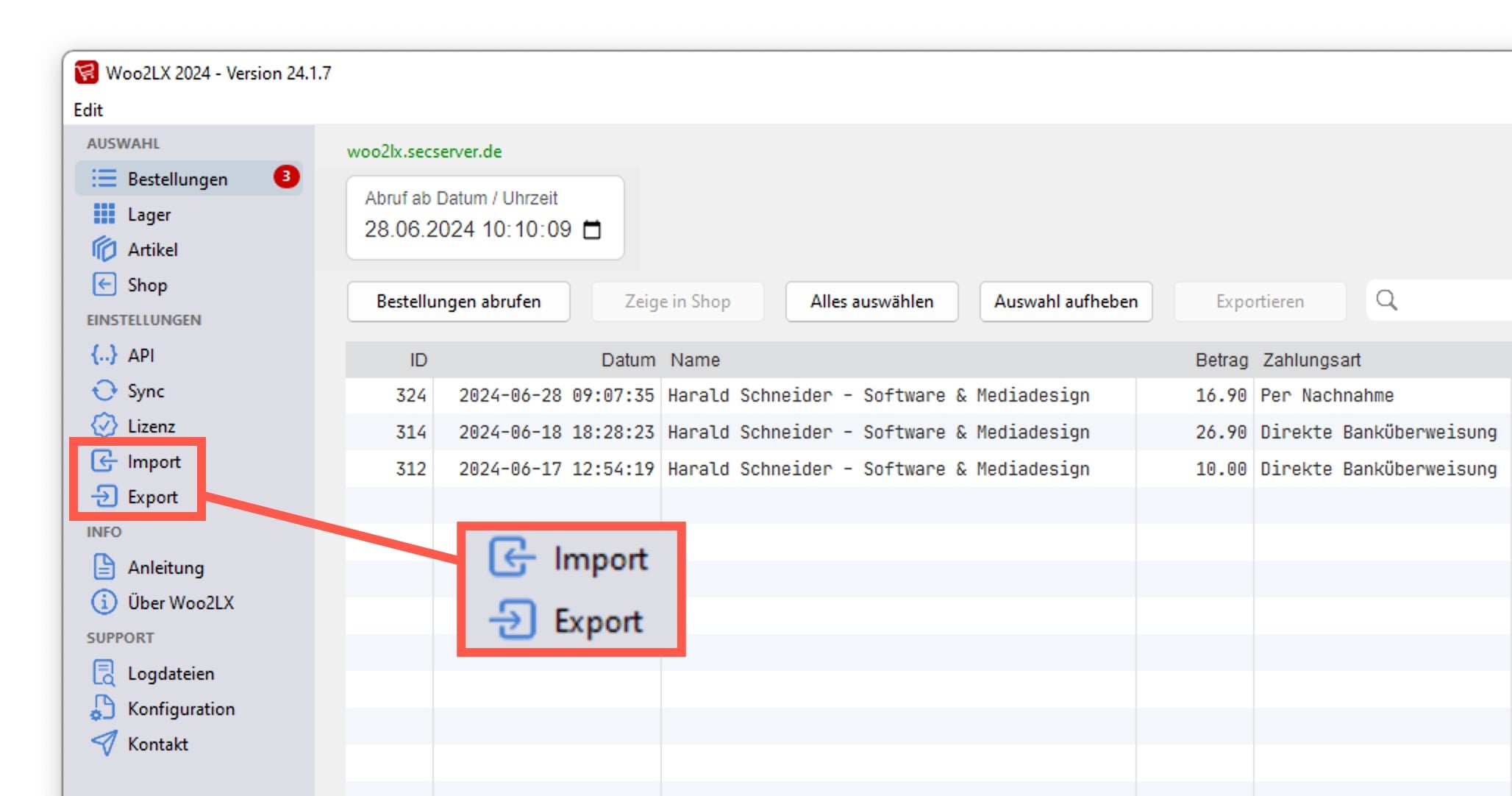Open the calendar picker icon for Abruf date
This screenshot has width=1512, height=796.
coord(592,230)
